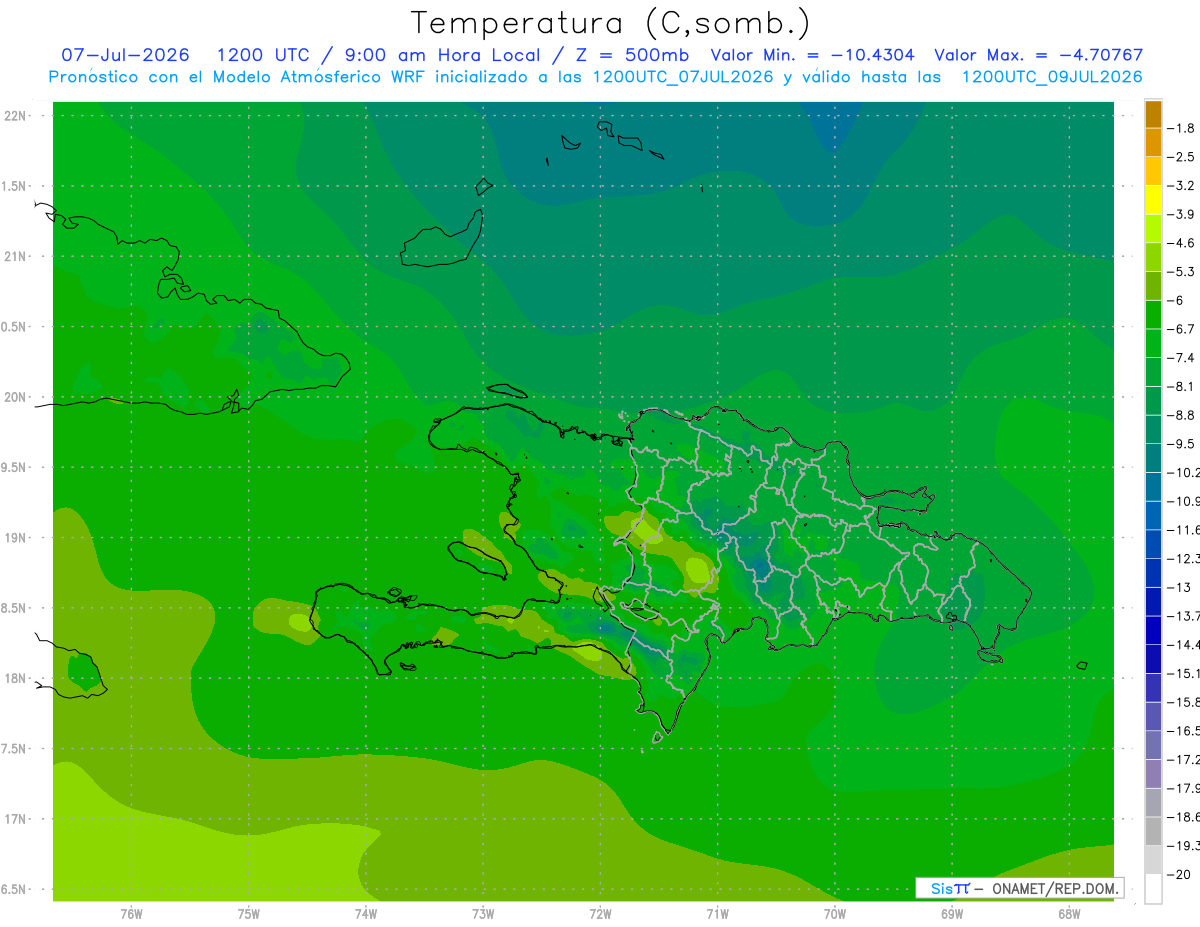Click legend swatch between -17.2 and -17.9
Viewport: 1200px width, 927px height.
click(x=1153, y=773)
